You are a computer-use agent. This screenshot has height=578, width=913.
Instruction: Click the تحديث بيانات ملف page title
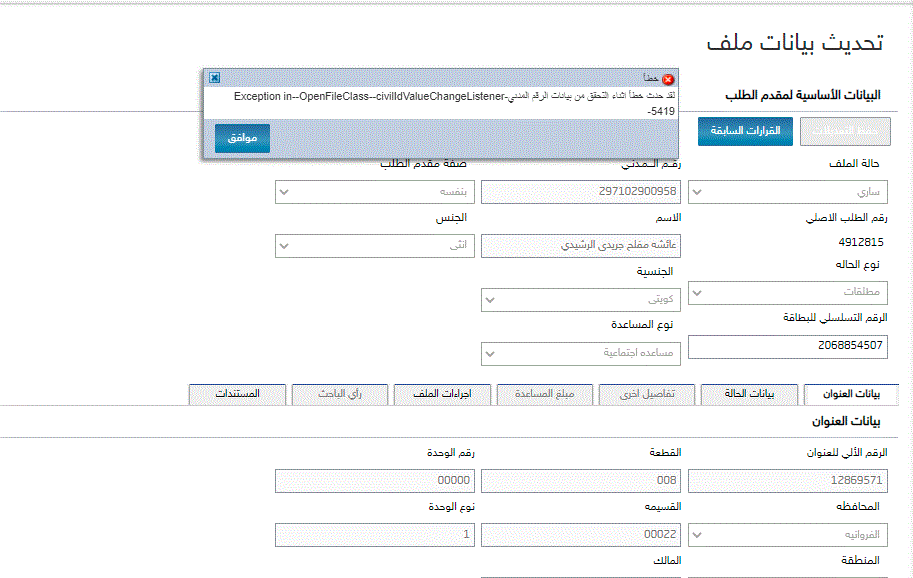pyautogui.click(x=795, y=42)
